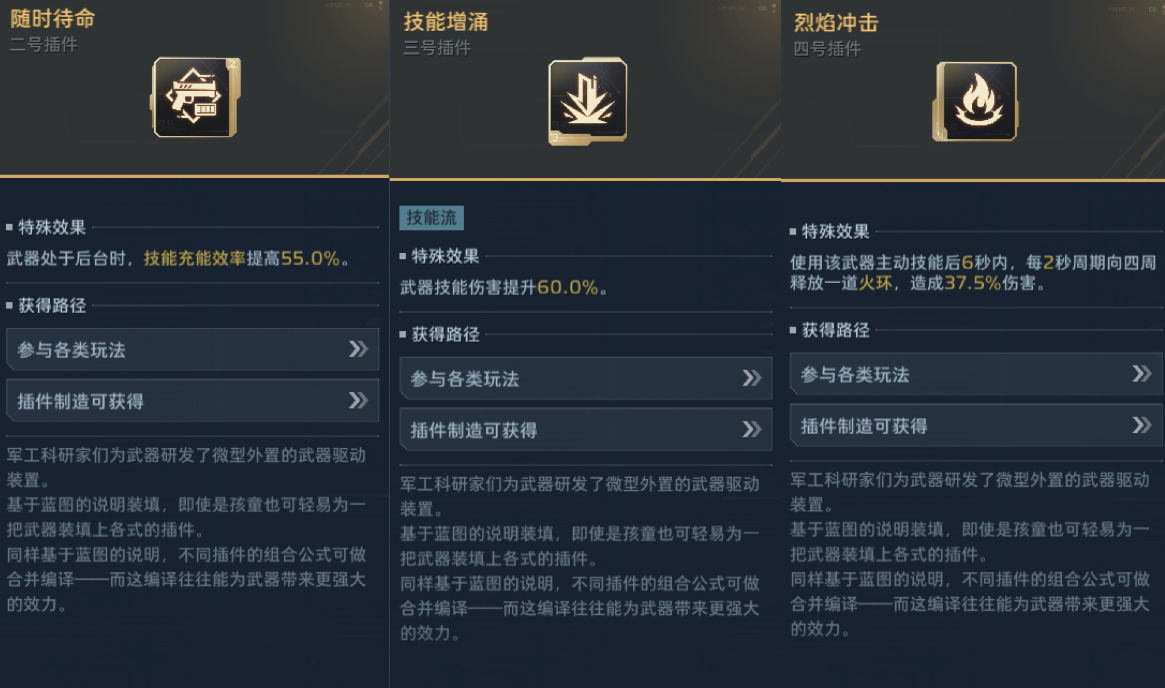The width and height of the screenshot is (1165, 688).
Task: Select the 烈焰冲击 plugin title
Action: [835, 23]
